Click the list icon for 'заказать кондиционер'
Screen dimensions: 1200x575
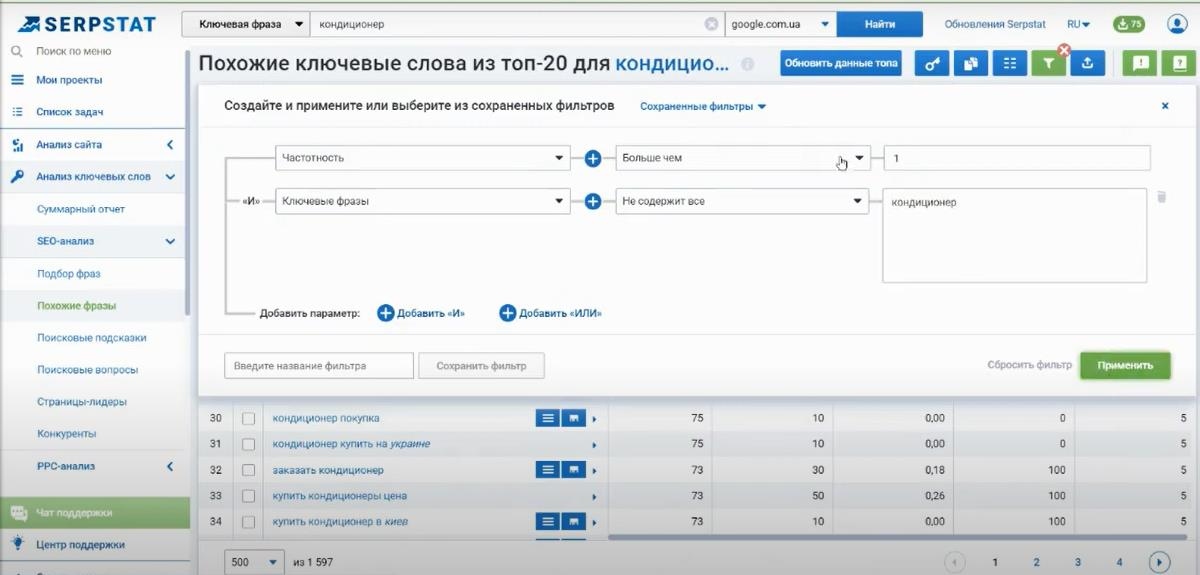[547, 469]
